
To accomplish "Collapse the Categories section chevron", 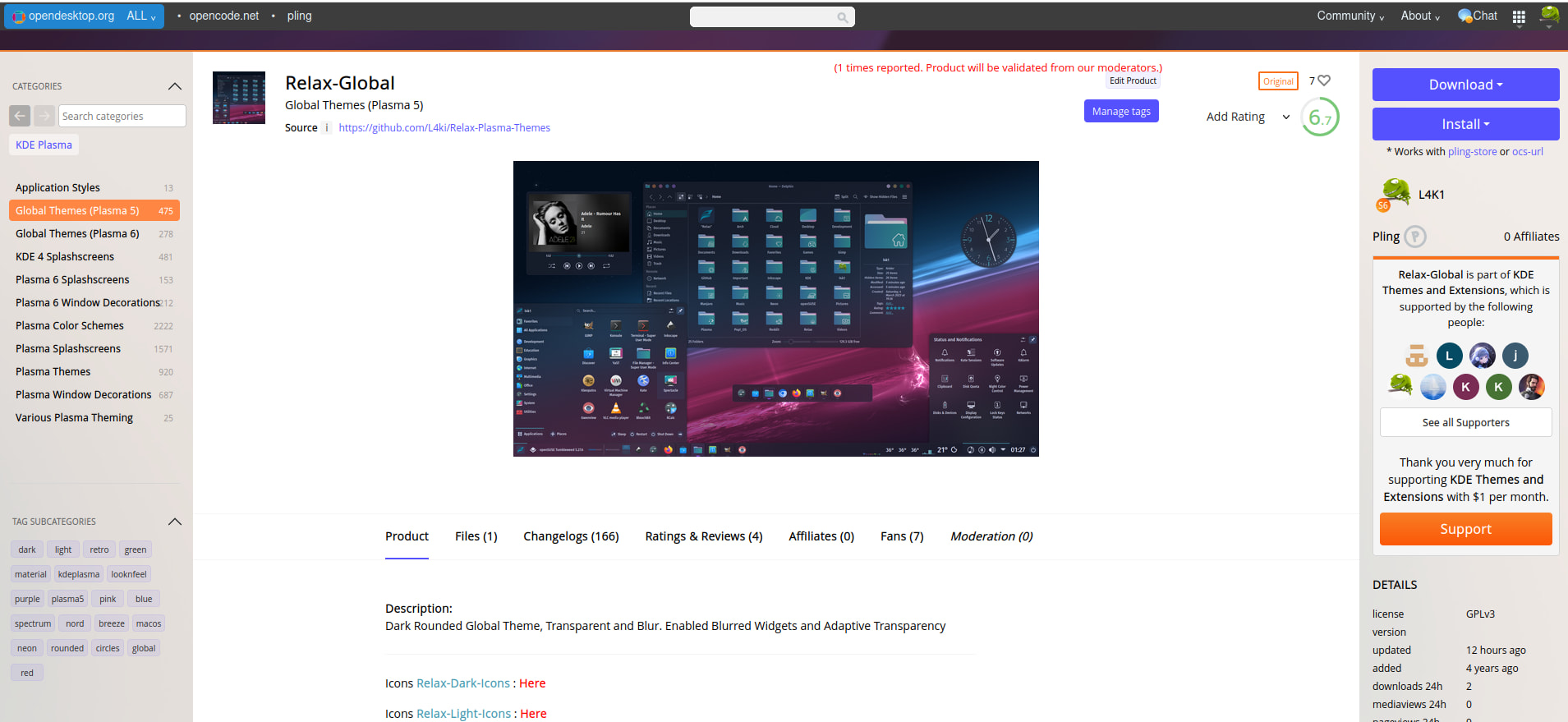I will (174, 86).
